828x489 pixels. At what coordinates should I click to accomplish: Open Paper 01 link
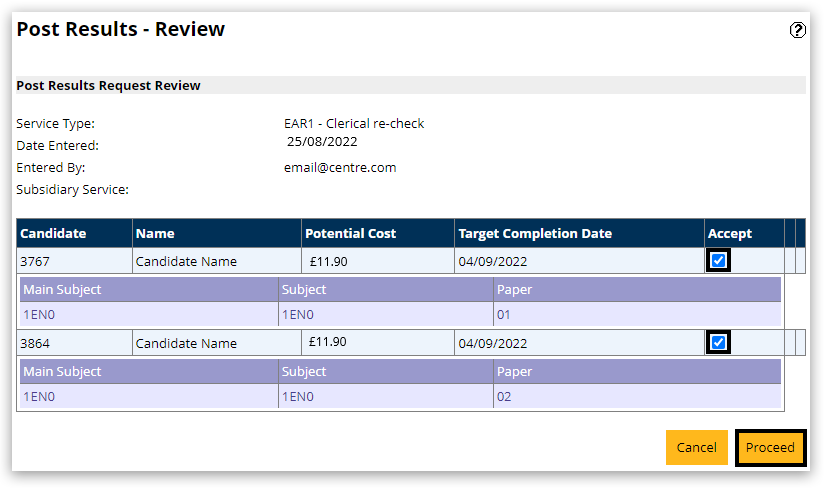pyautogui.click(x=504, y=314)
